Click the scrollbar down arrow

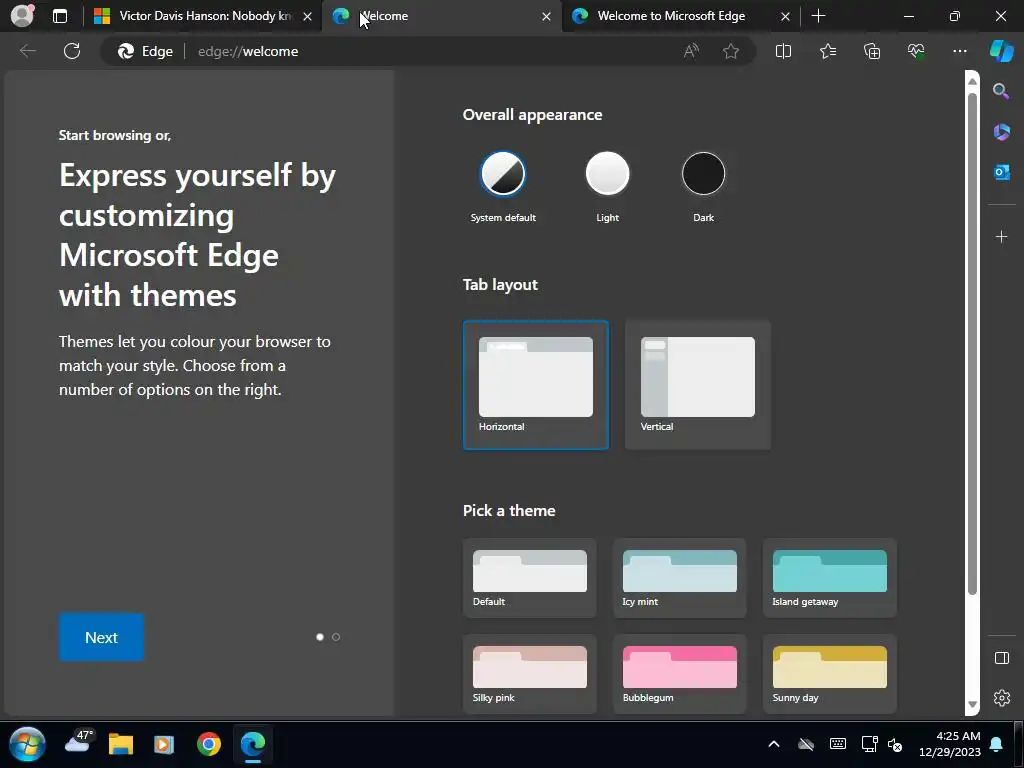point(972,705)
